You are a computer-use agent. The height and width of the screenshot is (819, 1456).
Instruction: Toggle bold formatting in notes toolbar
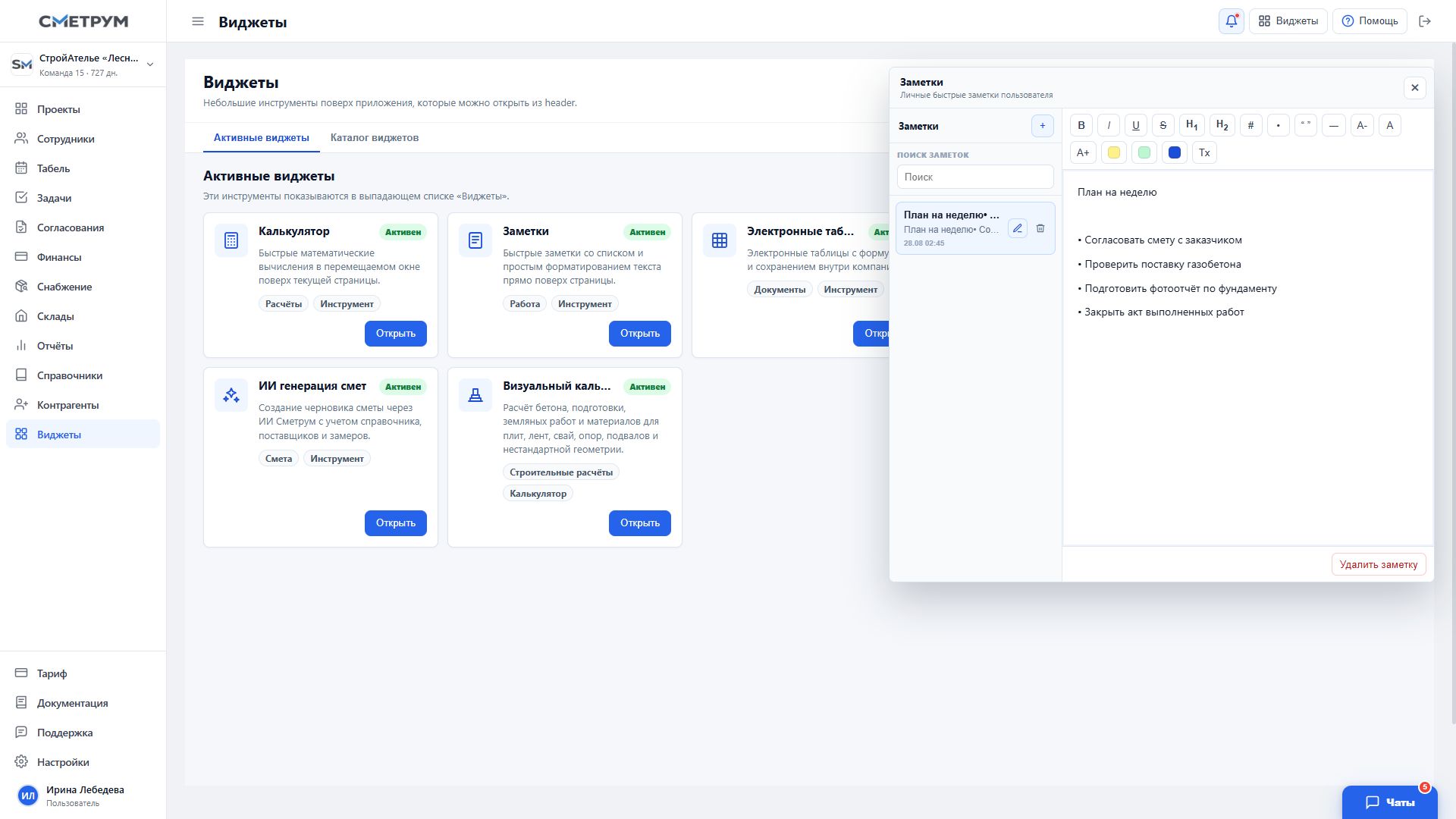[x=1081, y=126]
